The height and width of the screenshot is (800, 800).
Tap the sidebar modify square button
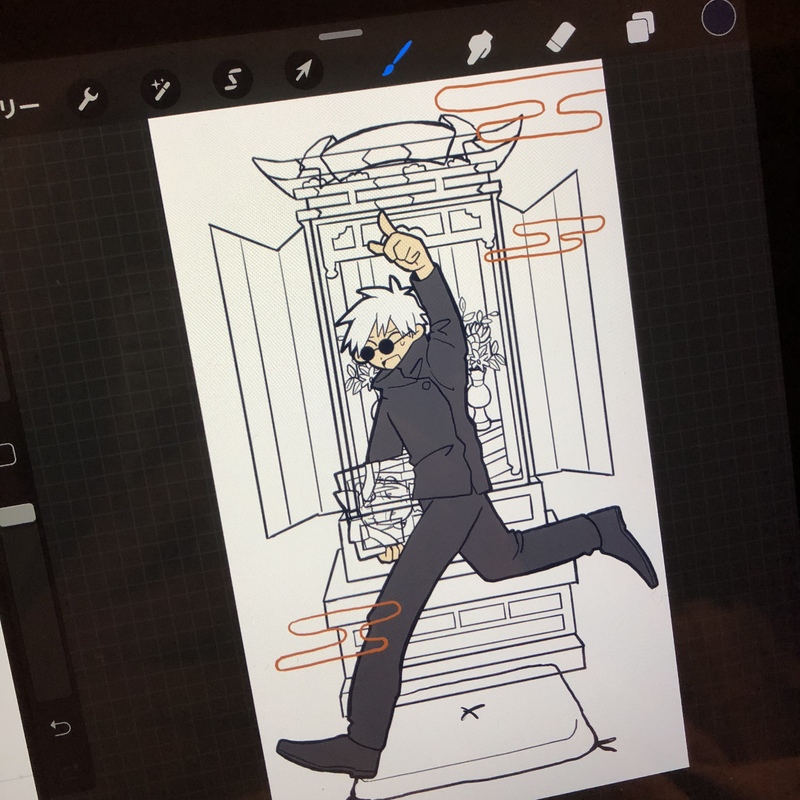[6, 455]
